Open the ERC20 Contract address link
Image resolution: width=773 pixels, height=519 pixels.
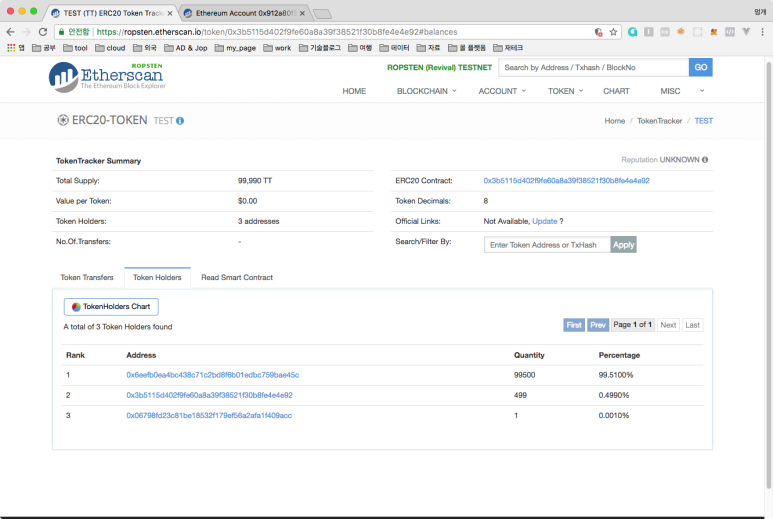point(566,181)
